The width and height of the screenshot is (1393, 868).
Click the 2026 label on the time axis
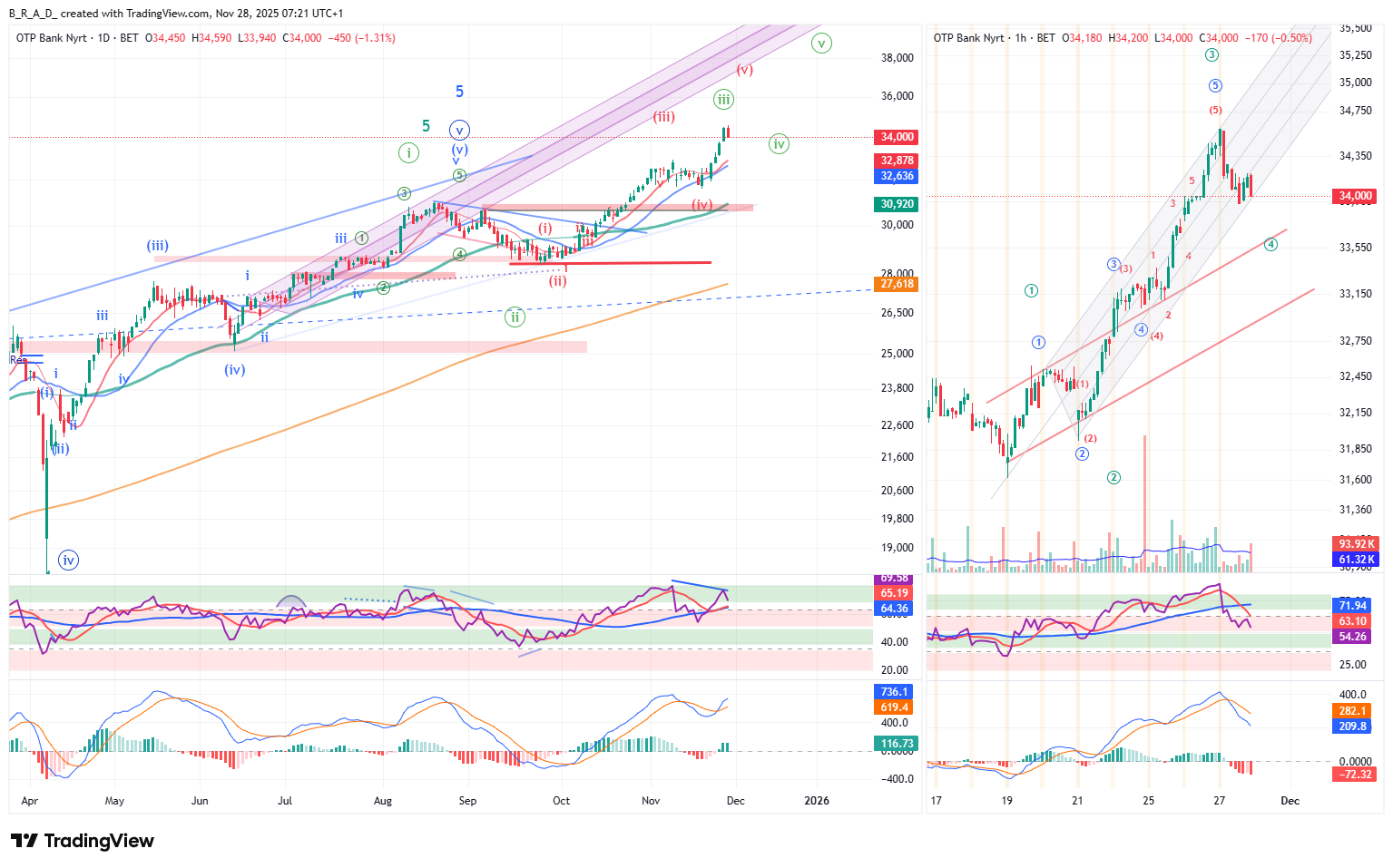pyautogui.click(x=817, y=801)
